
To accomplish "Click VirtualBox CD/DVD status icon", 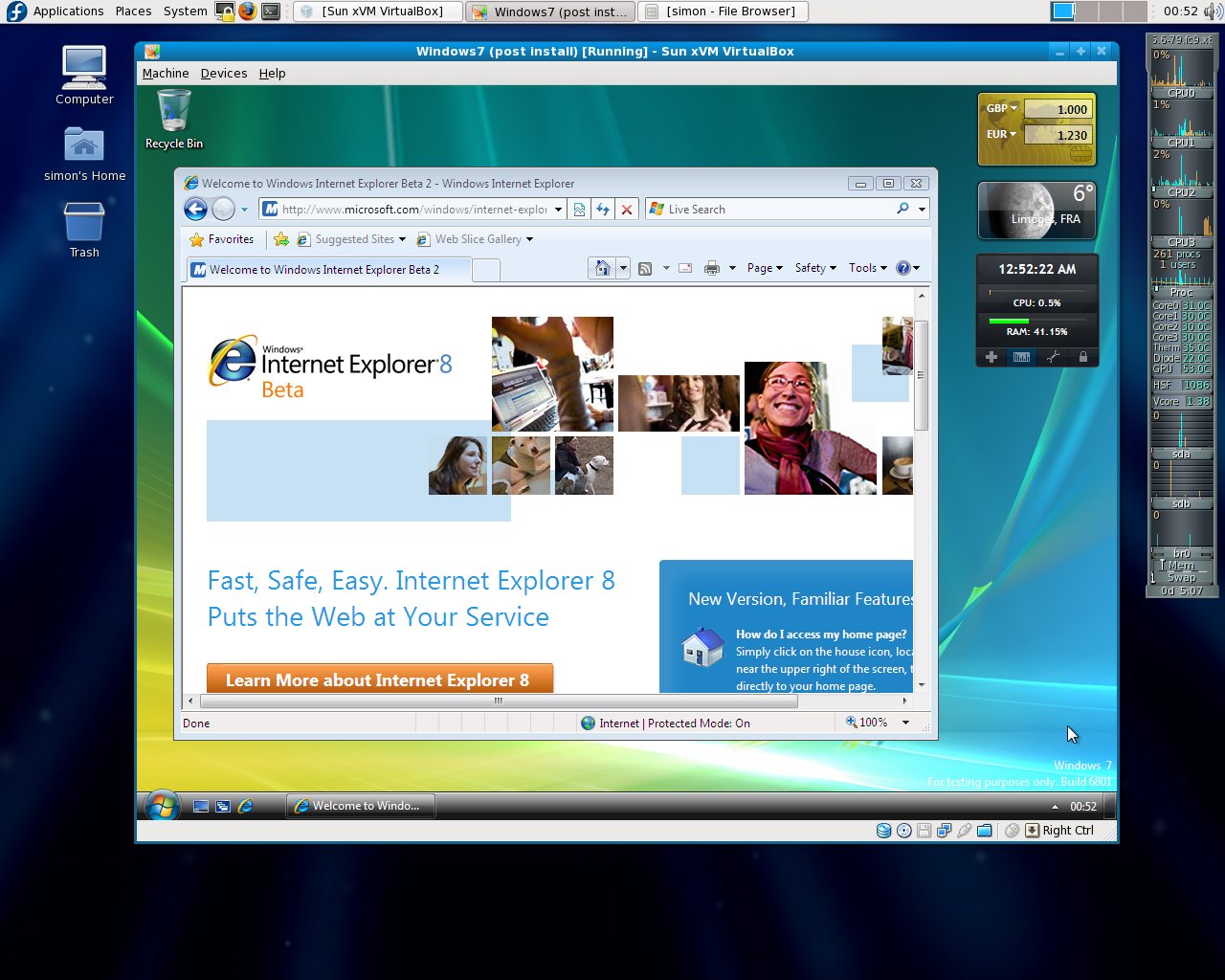I will pyautogui.click(x=904, y=831).
